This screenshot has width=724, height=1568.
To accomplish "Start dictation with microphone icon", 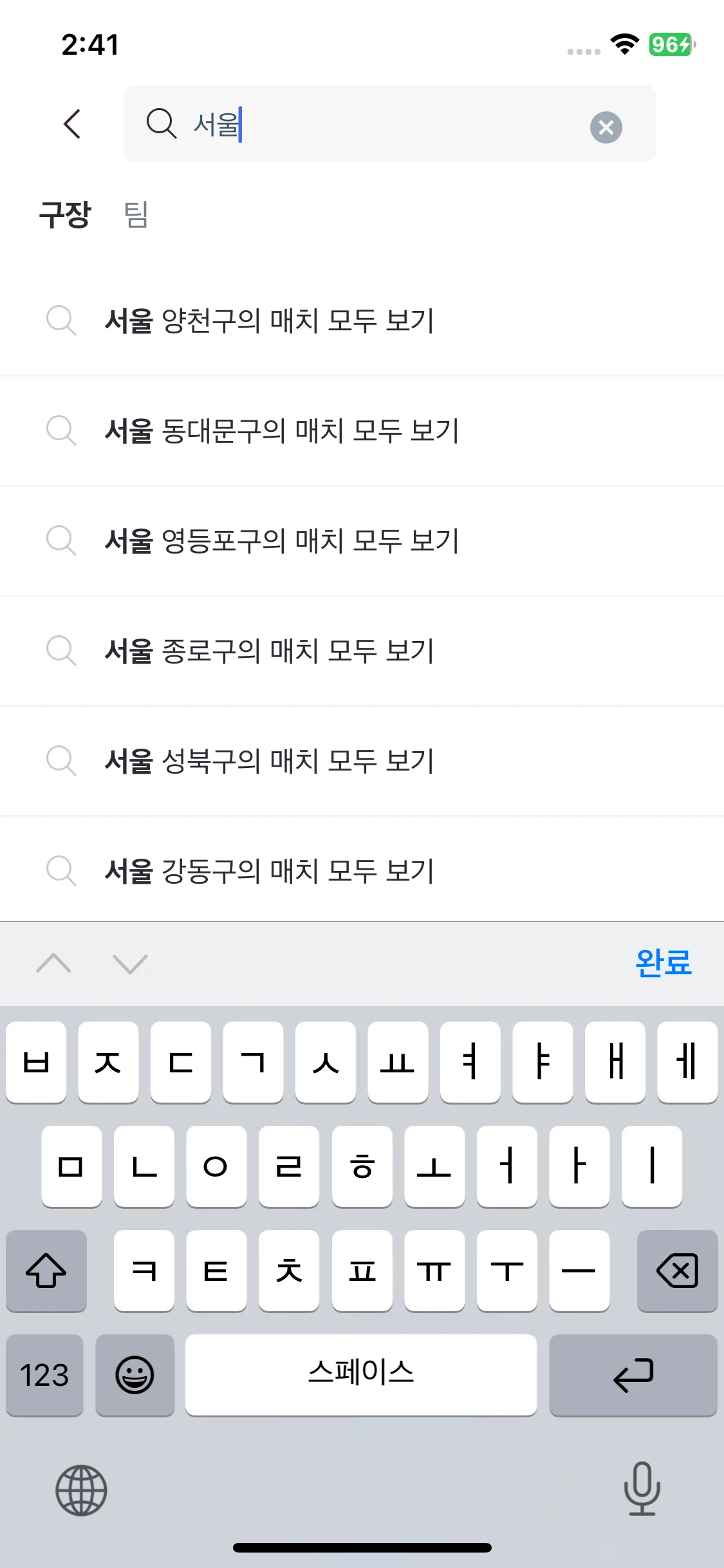I will pyautogui.click(x=642, y=1488).
